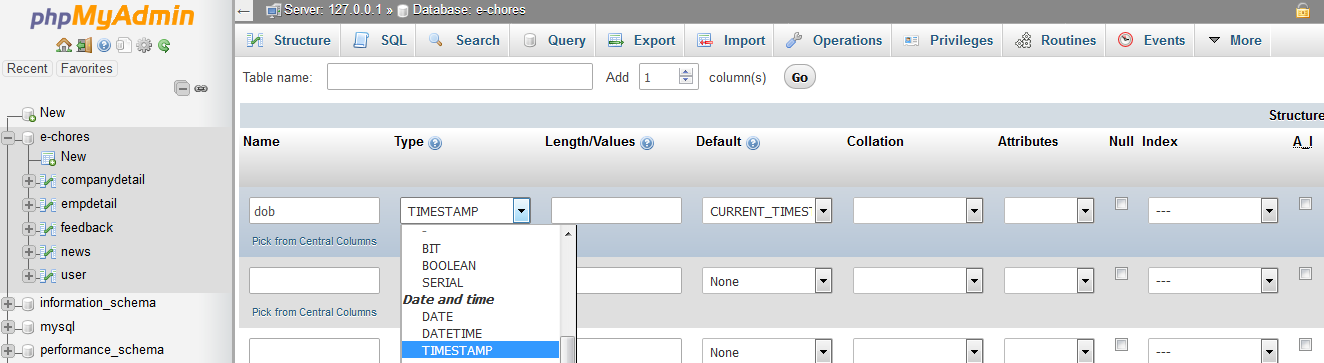Open the Privileges tab
Image resolution: width=1324 pixels, height=363 pixels.
click(x=948, y=40)
